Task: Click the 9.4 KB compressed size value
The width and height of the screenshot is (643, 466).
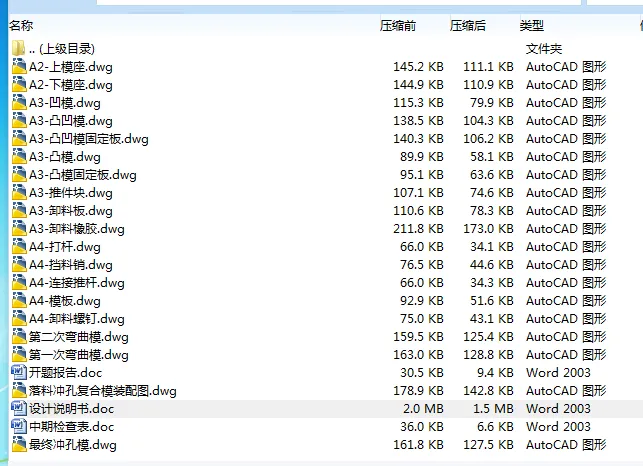Action: 495,373
